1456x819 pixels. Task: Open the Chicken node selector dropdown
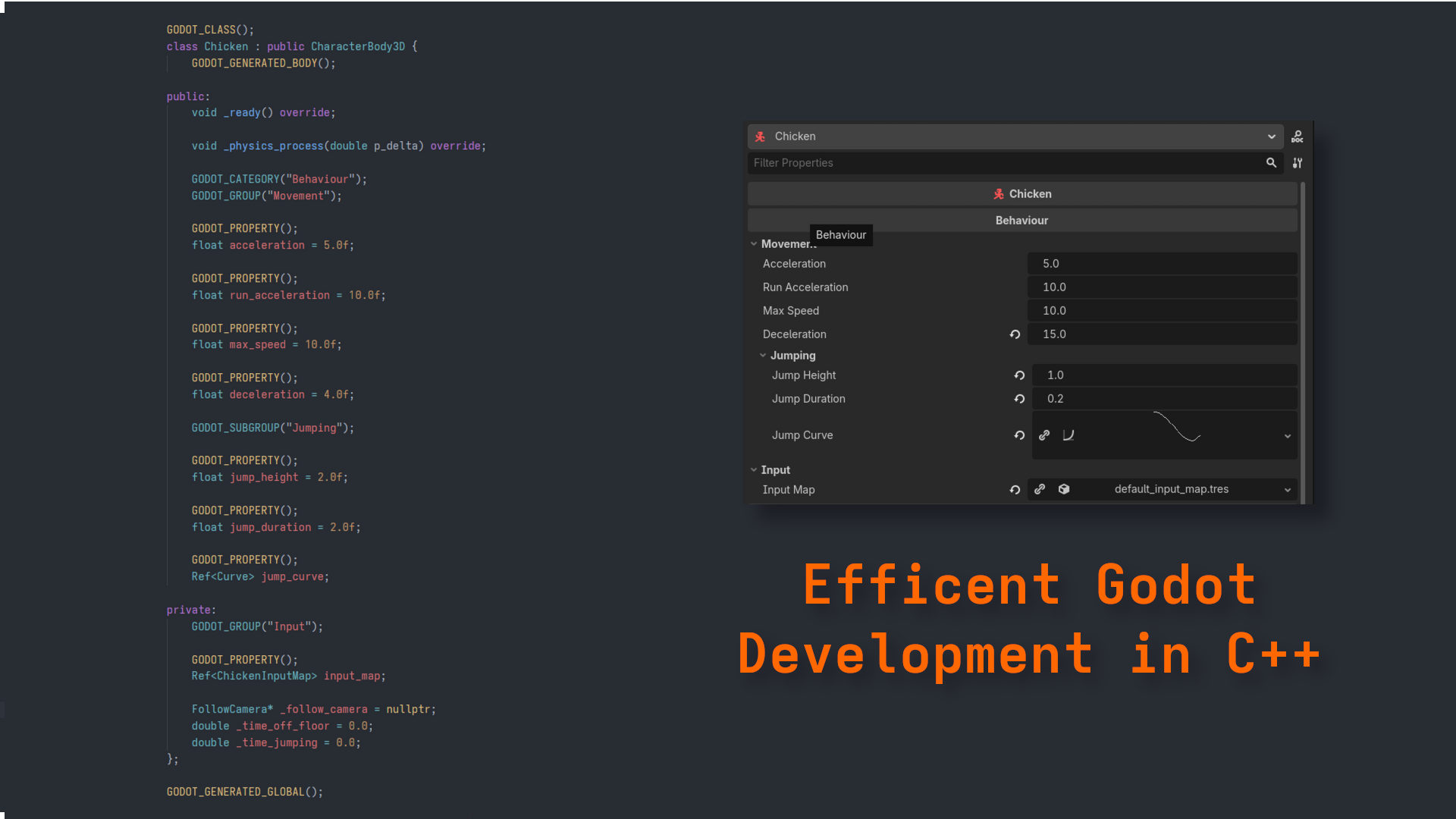click(x=1272, y=136)
